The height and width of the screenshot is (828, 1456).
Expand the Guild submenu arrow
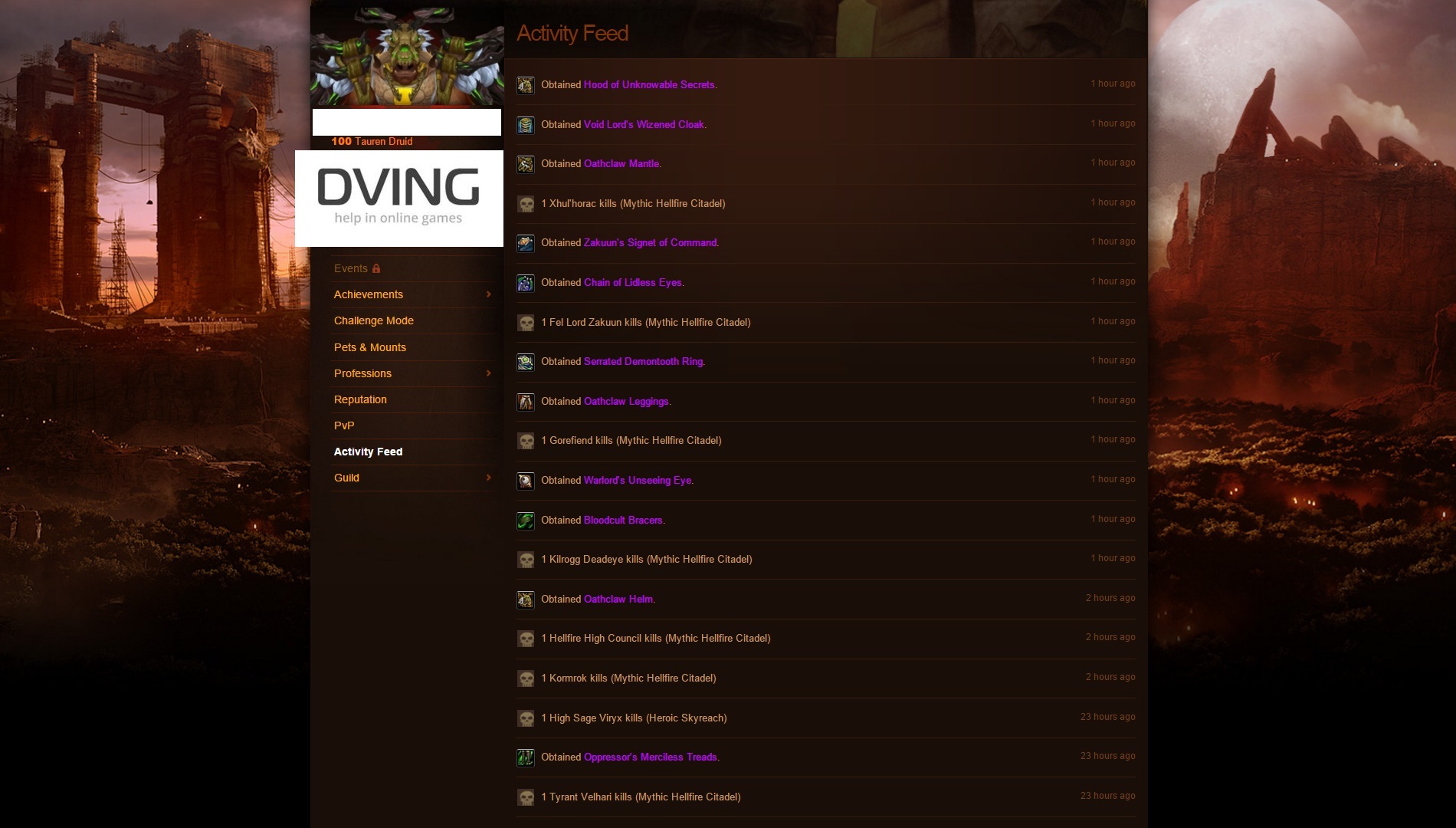click(488, 478)
